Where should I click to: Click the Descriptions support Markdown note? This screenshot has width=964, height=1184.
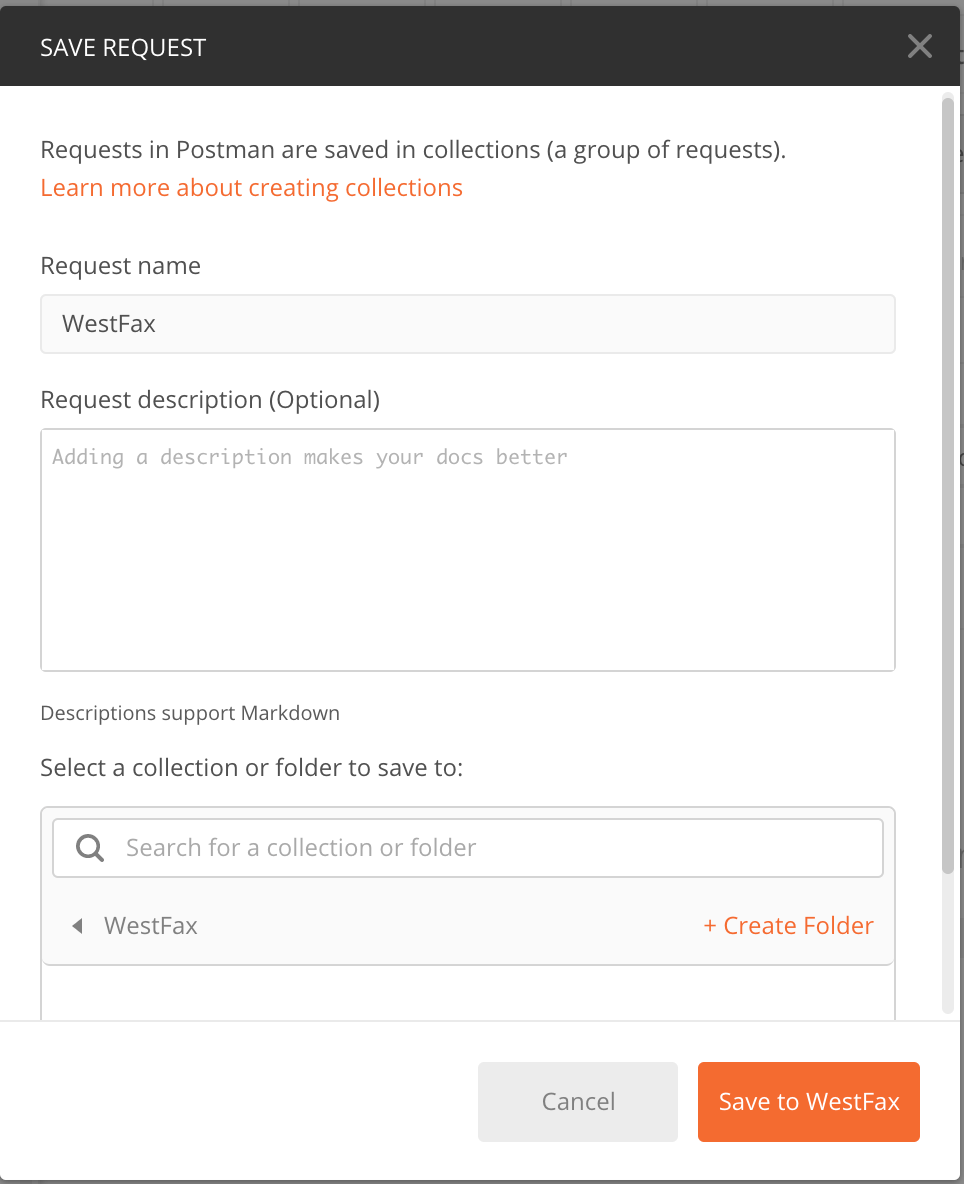[190, 712]
